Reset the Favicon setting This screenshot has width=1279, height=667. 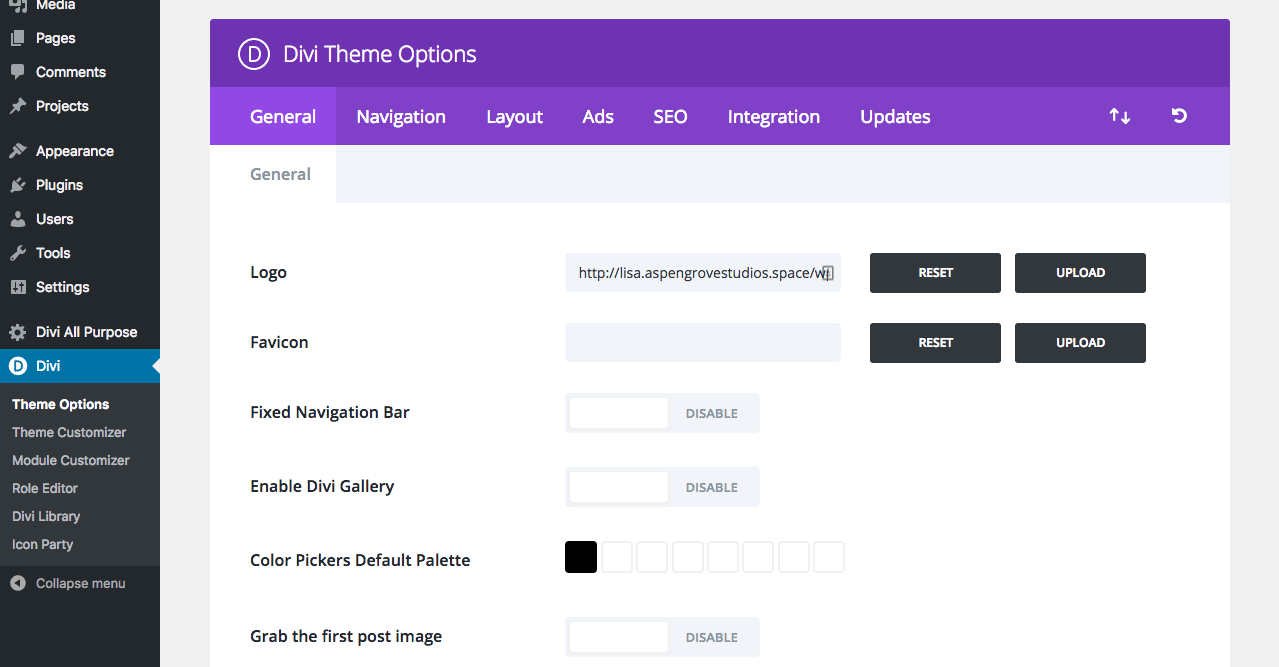click(935, 343)
